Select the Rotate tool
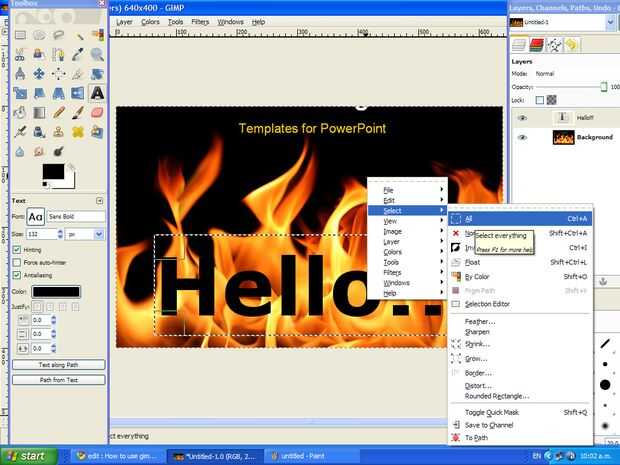This screenshot has width=620, height=465. (x=97, y=74)
